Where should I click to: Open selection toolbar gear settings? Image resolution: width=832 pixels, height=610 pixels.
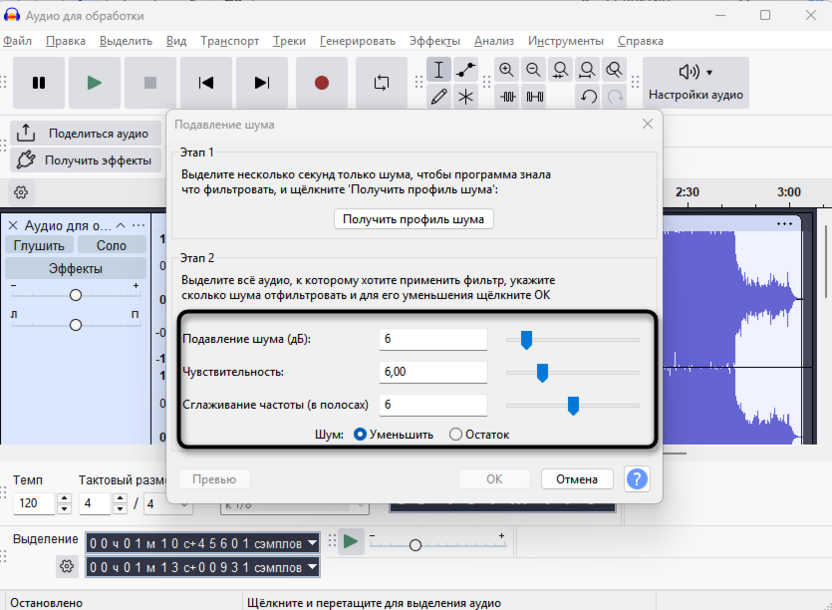(x=67, y=566)
